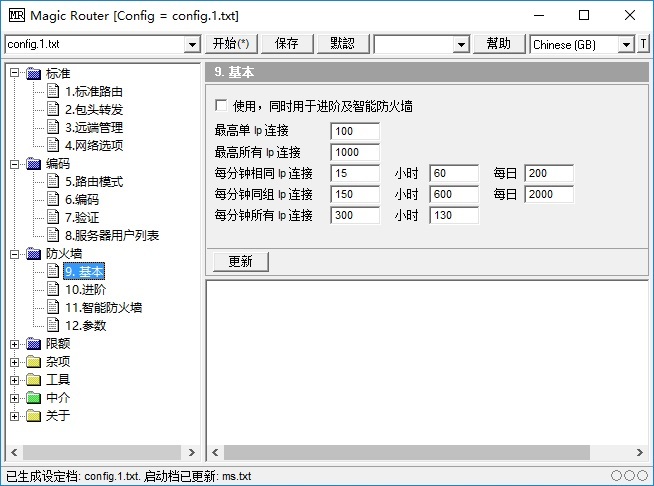Select 1.标准路由 in the tree
The width and height of the screenshot is (654, 486).
tap(93, 91)
